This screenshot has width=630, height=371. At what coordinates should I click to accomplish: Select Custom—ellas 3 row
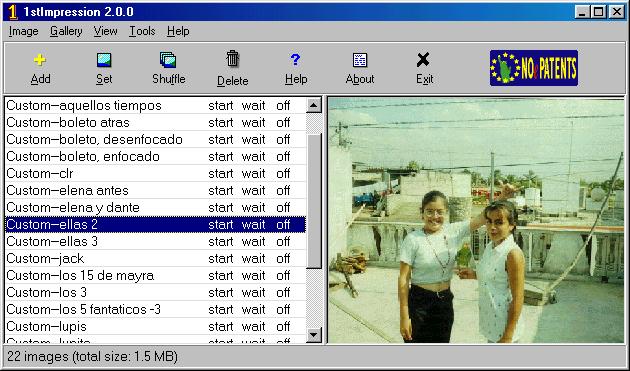click(x=155, y=241)
